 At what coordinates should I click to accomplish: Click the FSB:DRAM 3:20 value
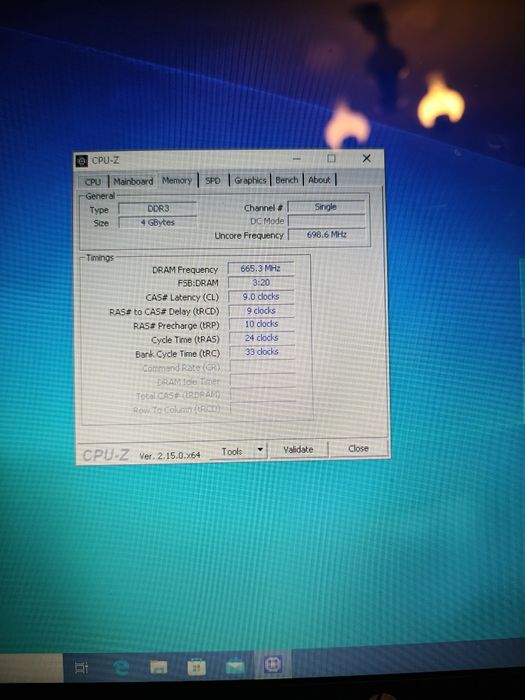point(261,283)
